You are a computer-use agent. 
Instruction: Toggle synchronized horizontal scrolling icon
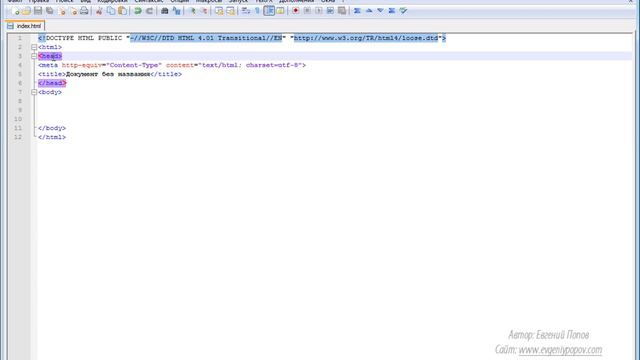(x=231, y=11)
